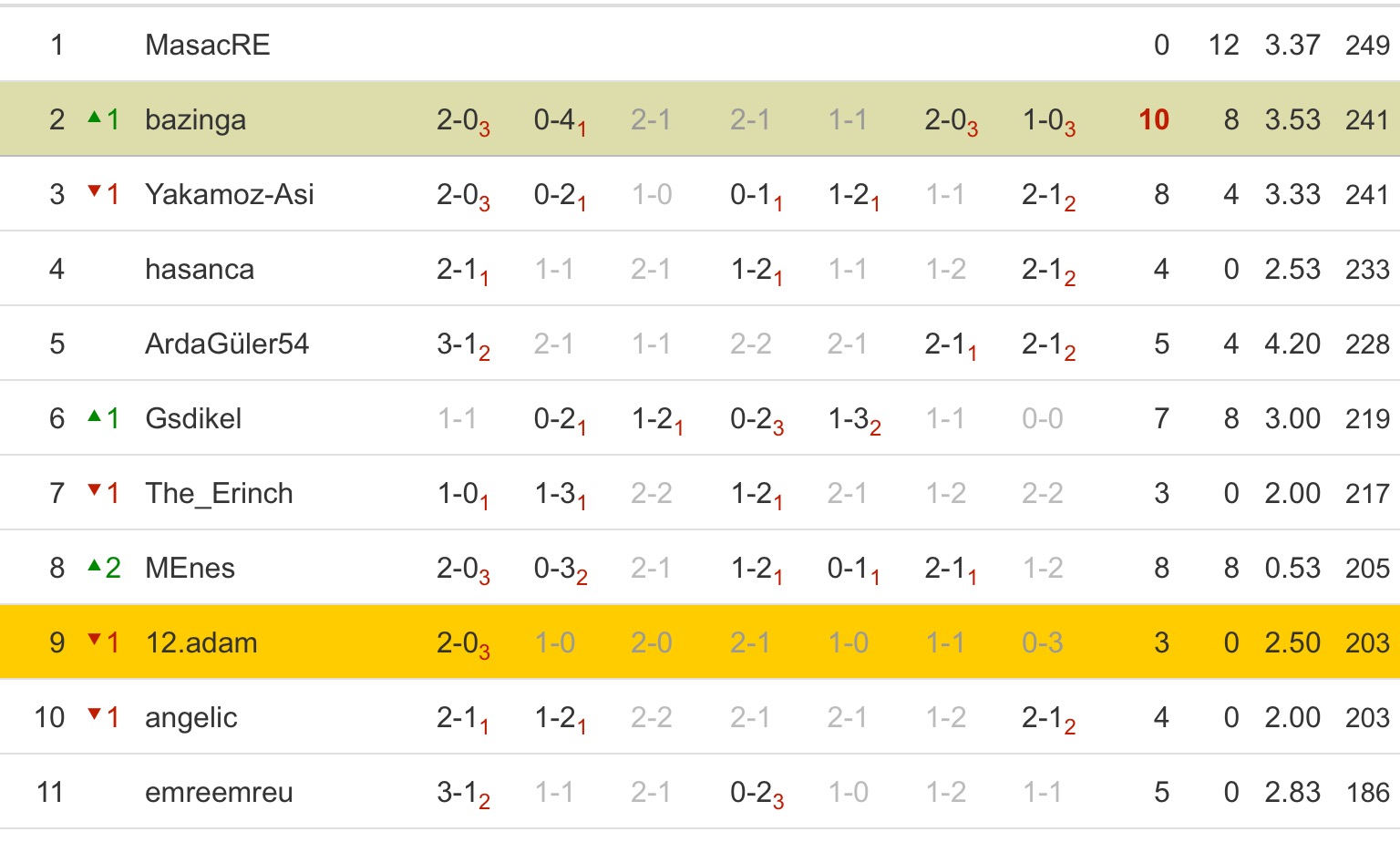Screen dimensions: 1400x842
Task: Select the hasanca username
Action: (200, 269)
